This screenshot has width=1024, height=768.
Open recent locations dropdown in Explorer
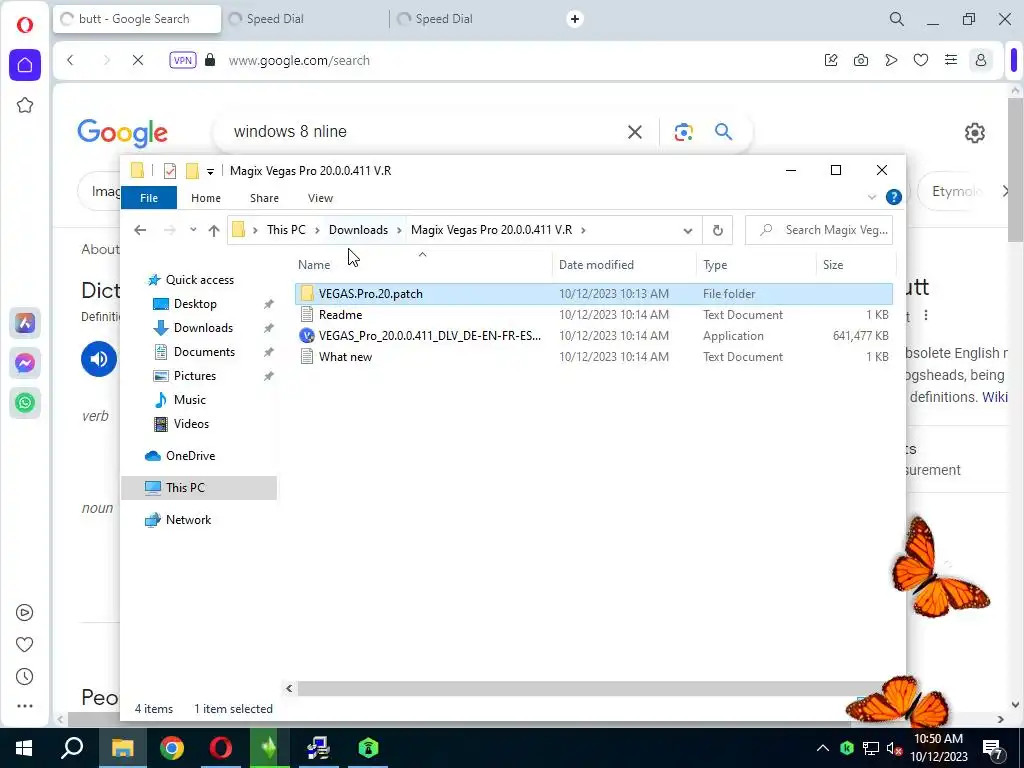pos(193,230)
